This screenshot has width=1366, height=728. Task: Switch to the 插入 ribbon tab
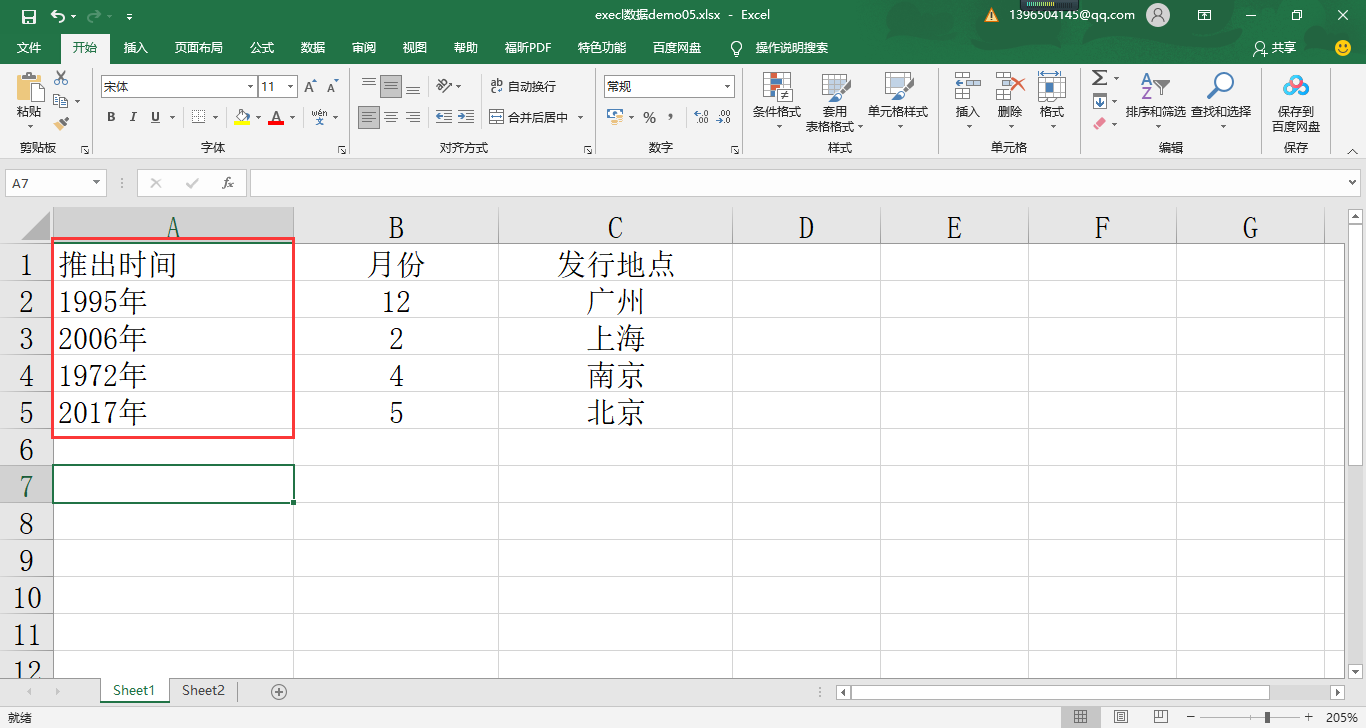135,48
